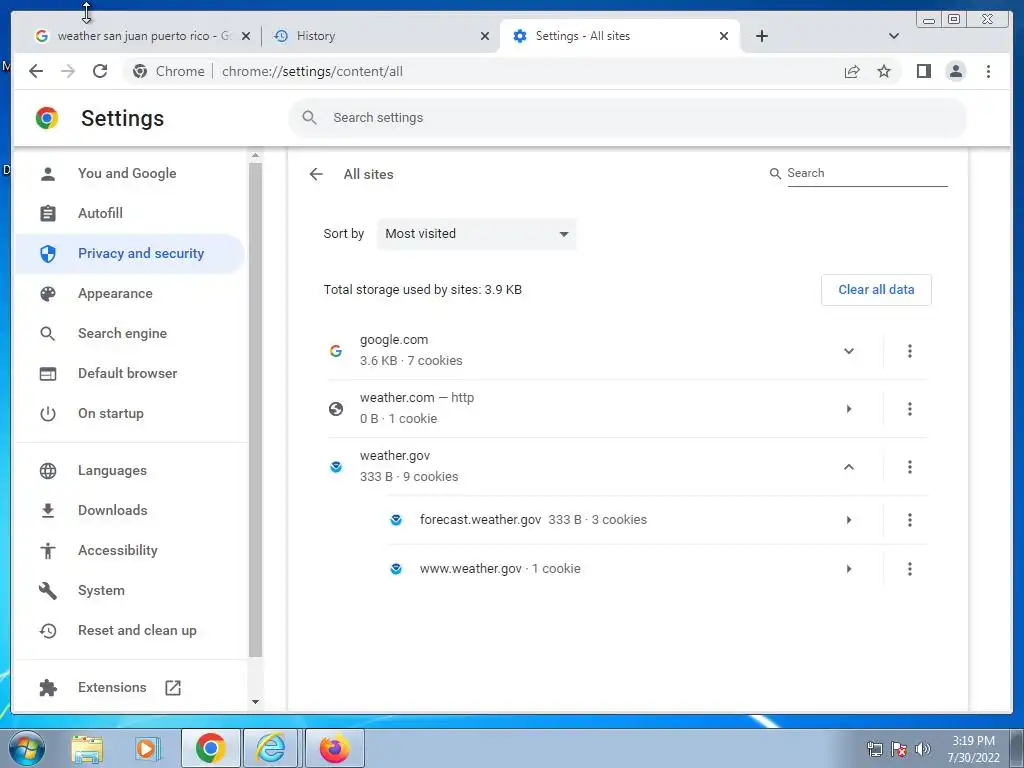Open Accessibility settings
1024x768 pixels.
[129, 551]
